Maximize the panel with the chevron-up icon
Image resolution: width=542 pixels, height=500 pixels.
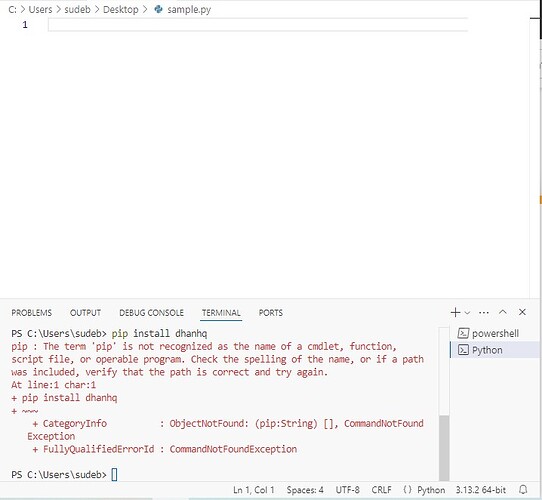(x=503, y=312)
